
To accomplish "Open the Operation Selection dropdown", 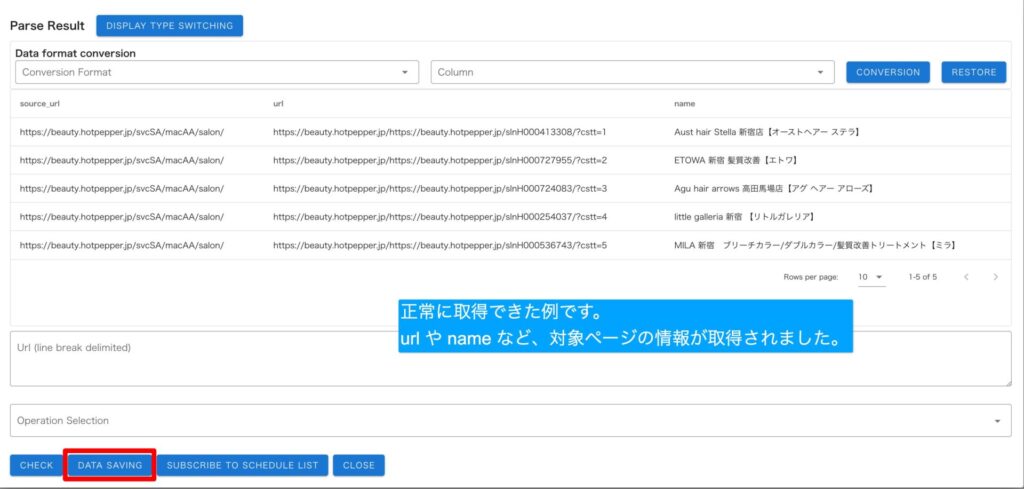I will coord(510,421).
